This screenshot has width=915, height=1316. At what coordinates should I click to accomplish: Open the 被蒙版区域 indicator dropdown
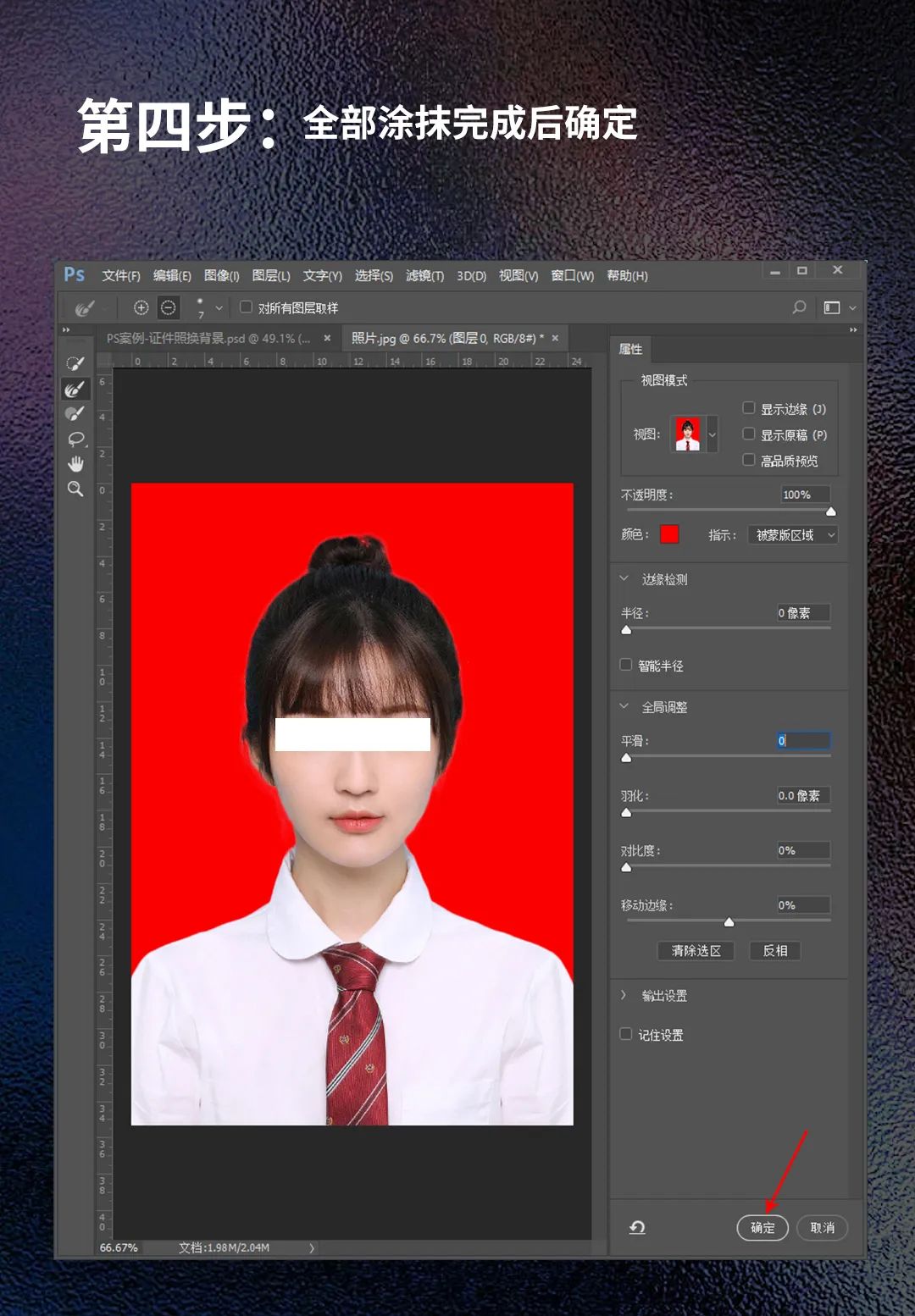coord(793,535)
